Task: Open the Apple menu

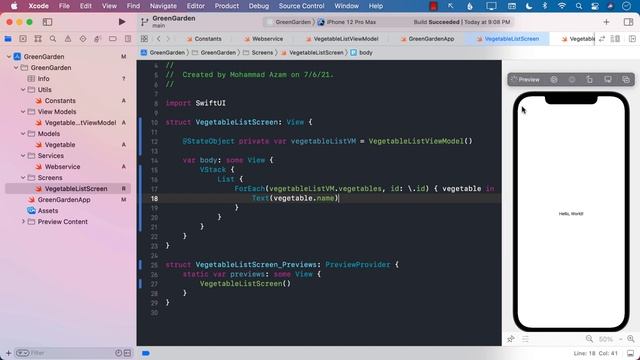Action: click(14, 6)
